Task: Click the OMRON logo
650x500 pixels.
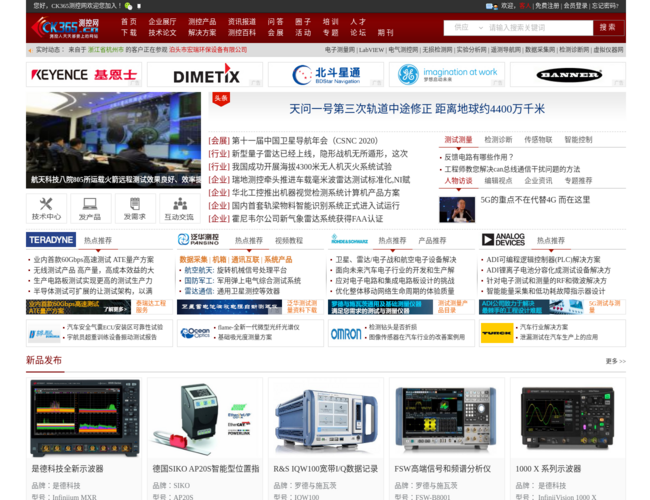Action: click(346, 333)
